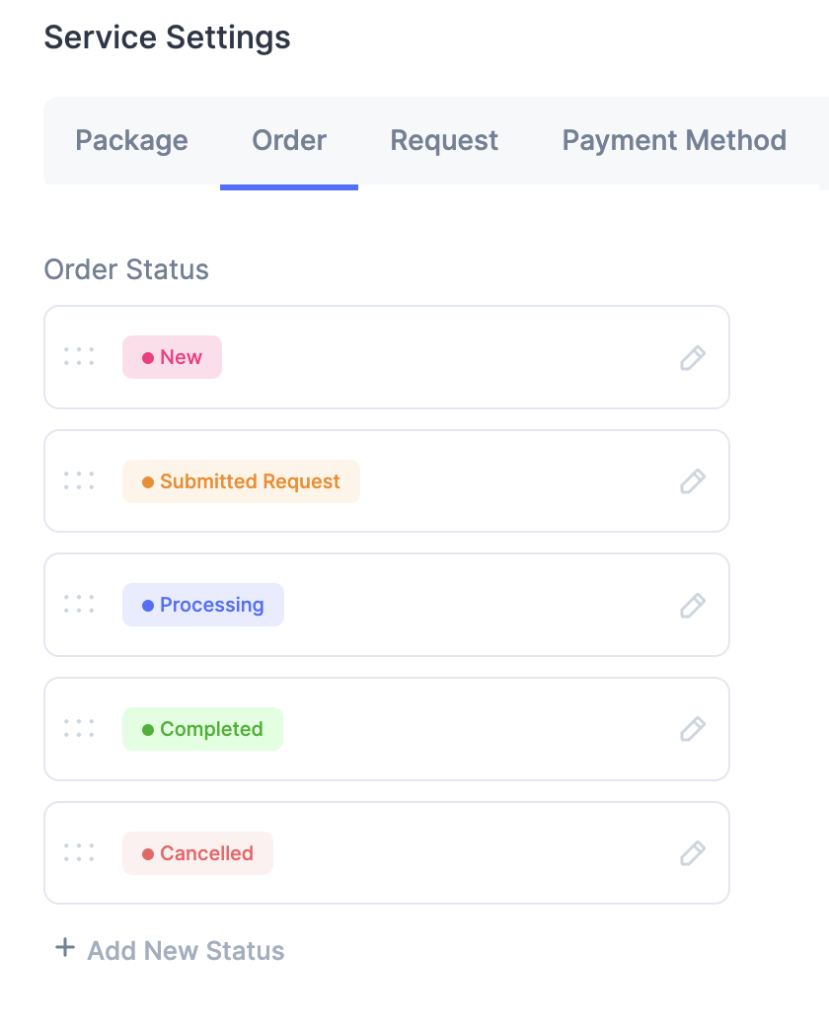Select the pencil icon next to Processing

[693, 605]
